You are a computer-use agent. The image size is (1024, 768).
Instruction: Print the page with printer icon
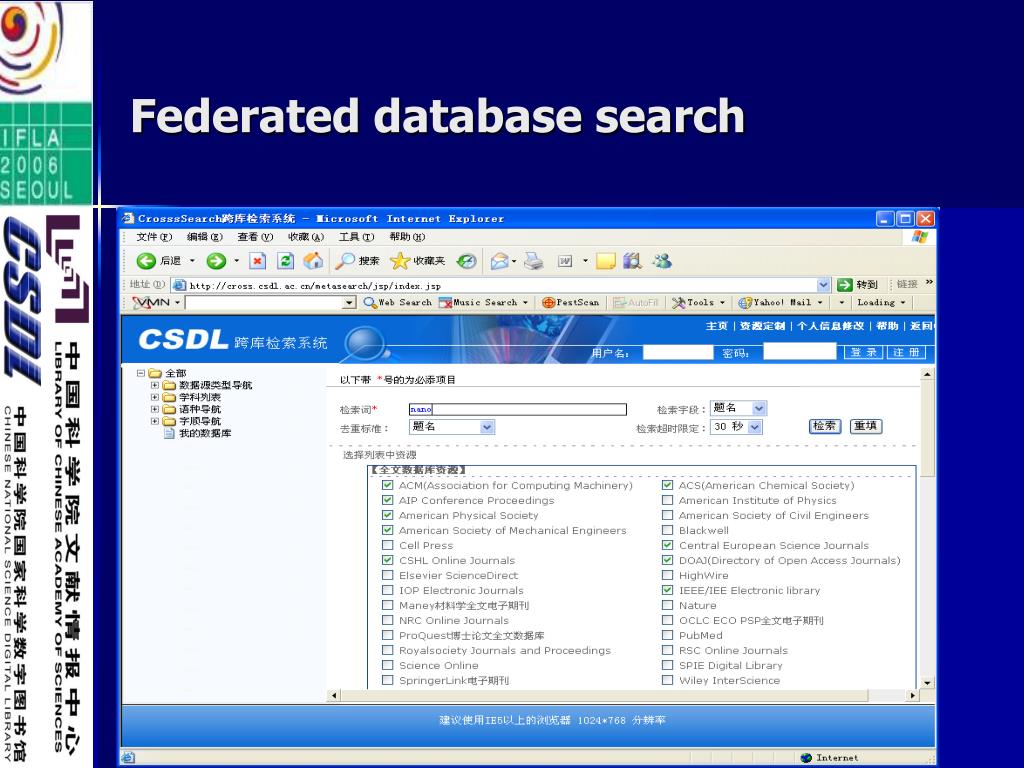(534, 261)
